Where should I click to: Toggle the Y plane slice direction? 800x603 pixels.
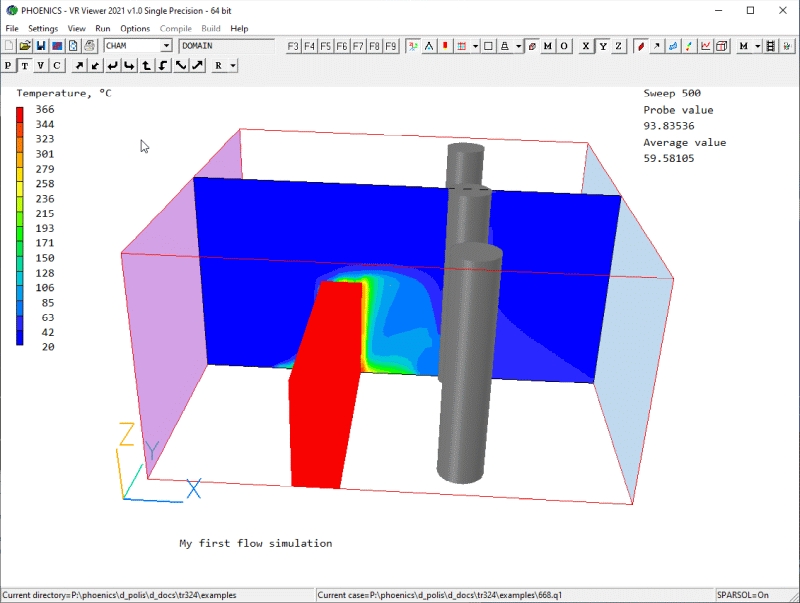(603, 46)
